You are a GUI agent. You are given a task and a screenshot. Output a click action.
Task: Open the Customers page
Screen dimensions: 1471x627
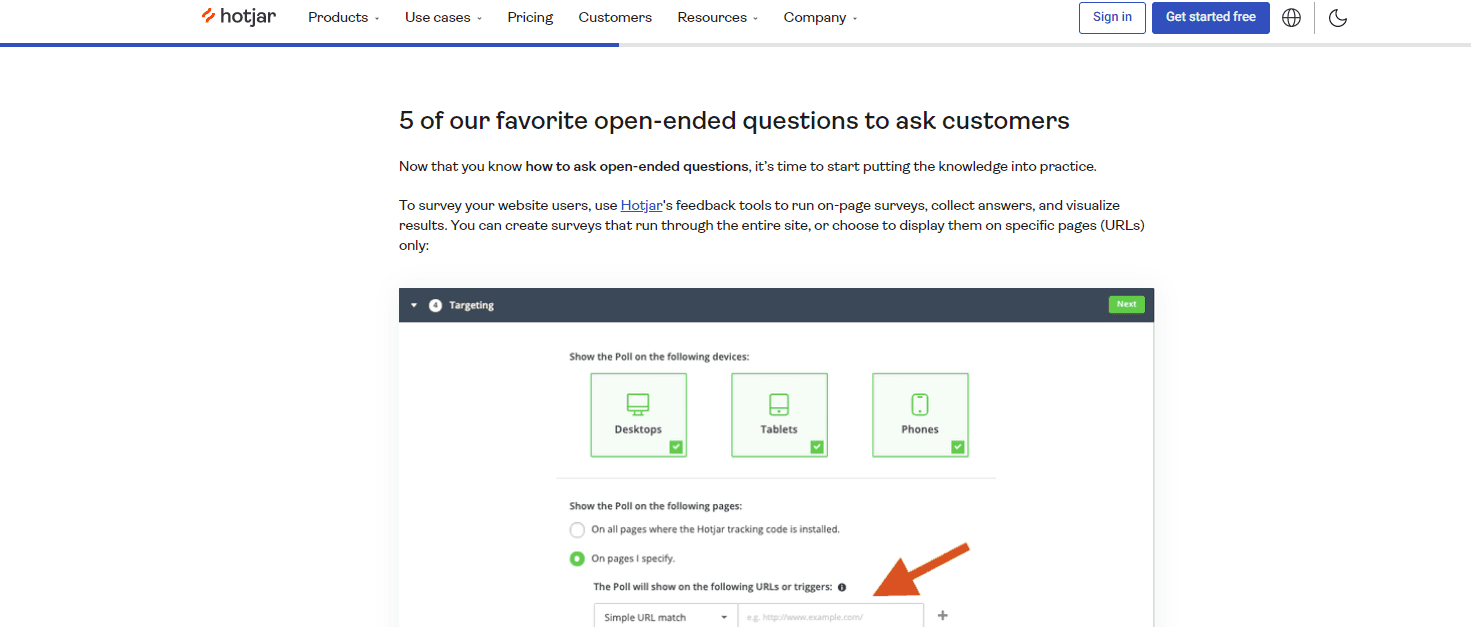(615, 18)
